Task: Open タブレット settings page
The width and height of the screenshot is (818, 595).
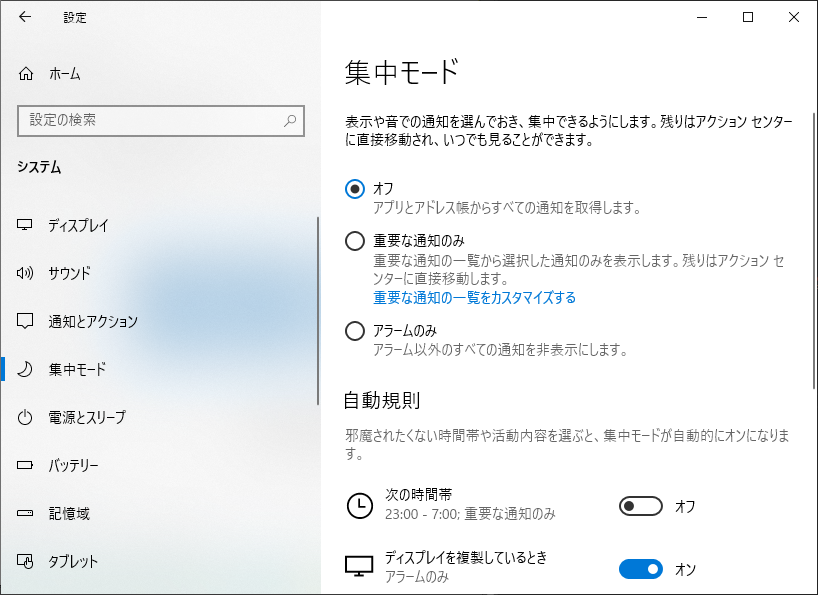Action: click(159, 561)
